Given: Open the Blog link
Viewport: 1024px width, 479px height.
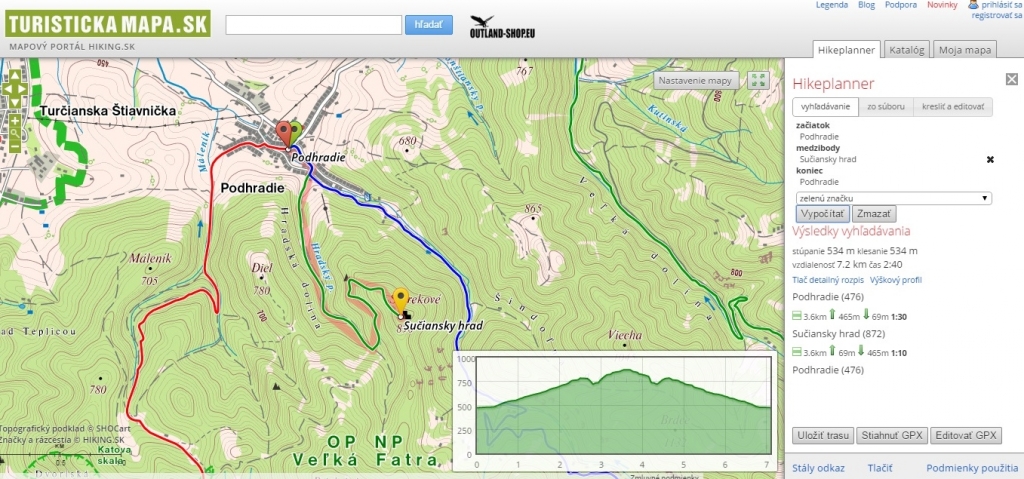Looking at the screenshot, I should pos(867,5).
